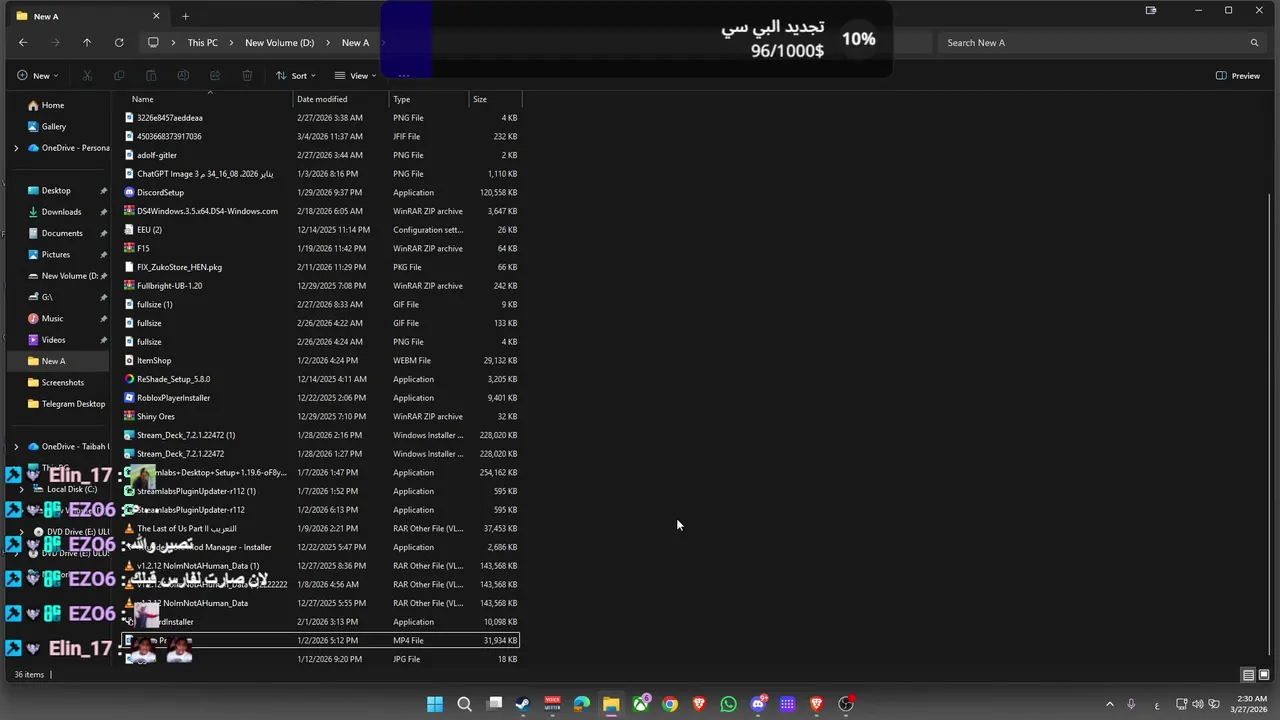The width and height of the screenshot is (1280, 720).
Task: Go to This PC in the breadcrumb
Action: tap(202, 43)
